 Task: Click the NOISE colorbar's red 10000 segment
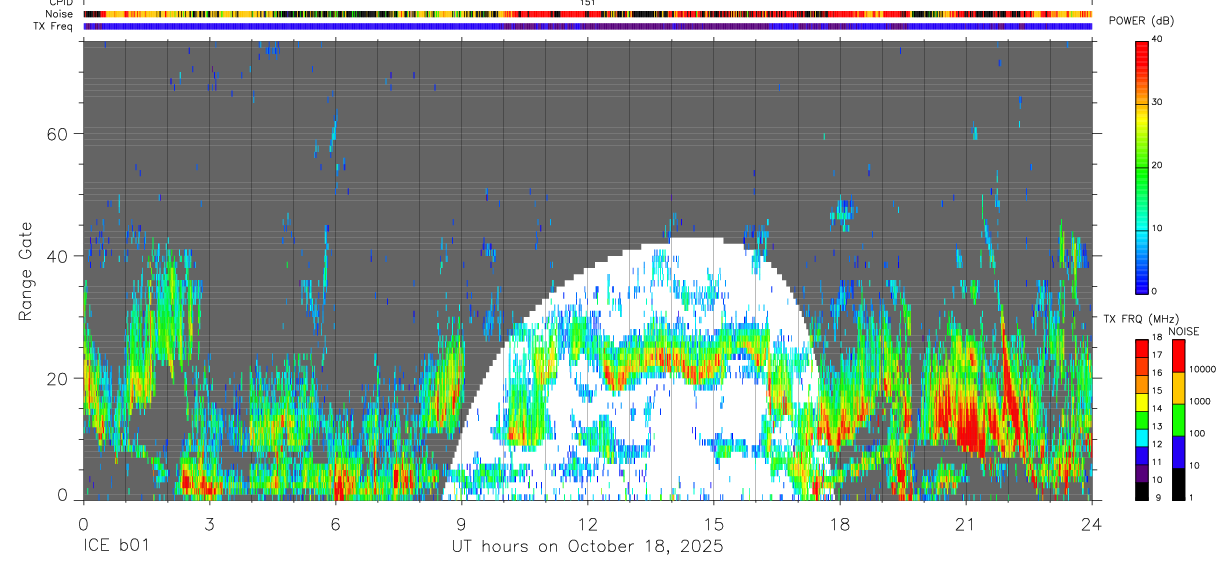tap(1178, 355)
